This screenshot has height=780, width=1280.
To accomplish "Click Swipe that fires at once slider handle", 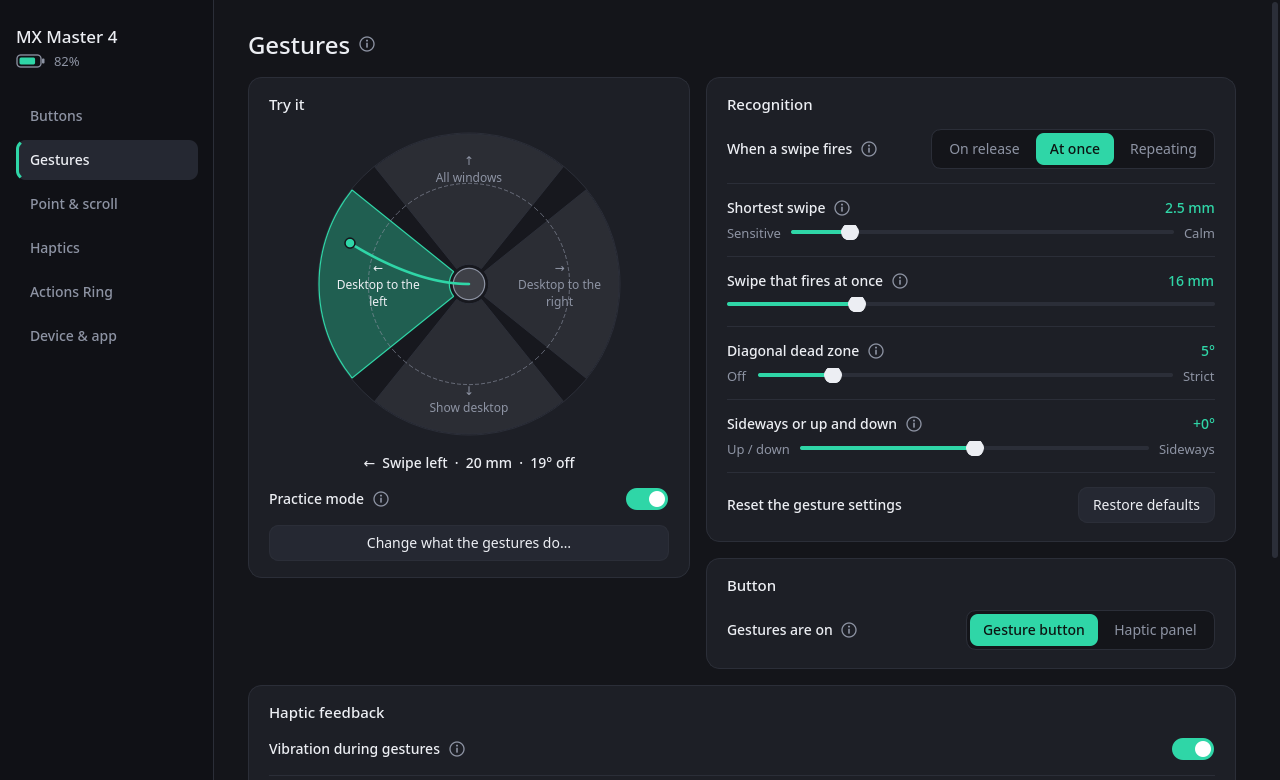I will (857, 304).
